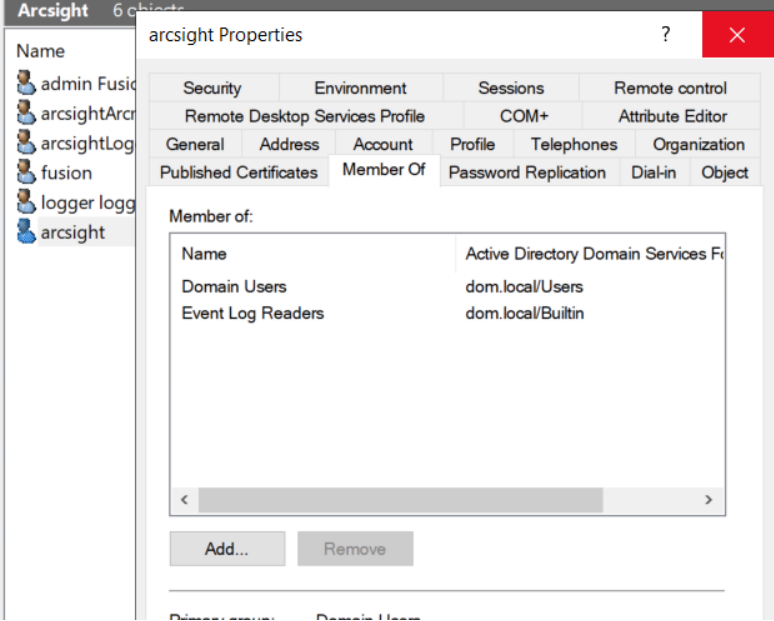The height and width of the screenshot is (621, 774).
Task: Click the Add... button
Action: click(227, 548)
